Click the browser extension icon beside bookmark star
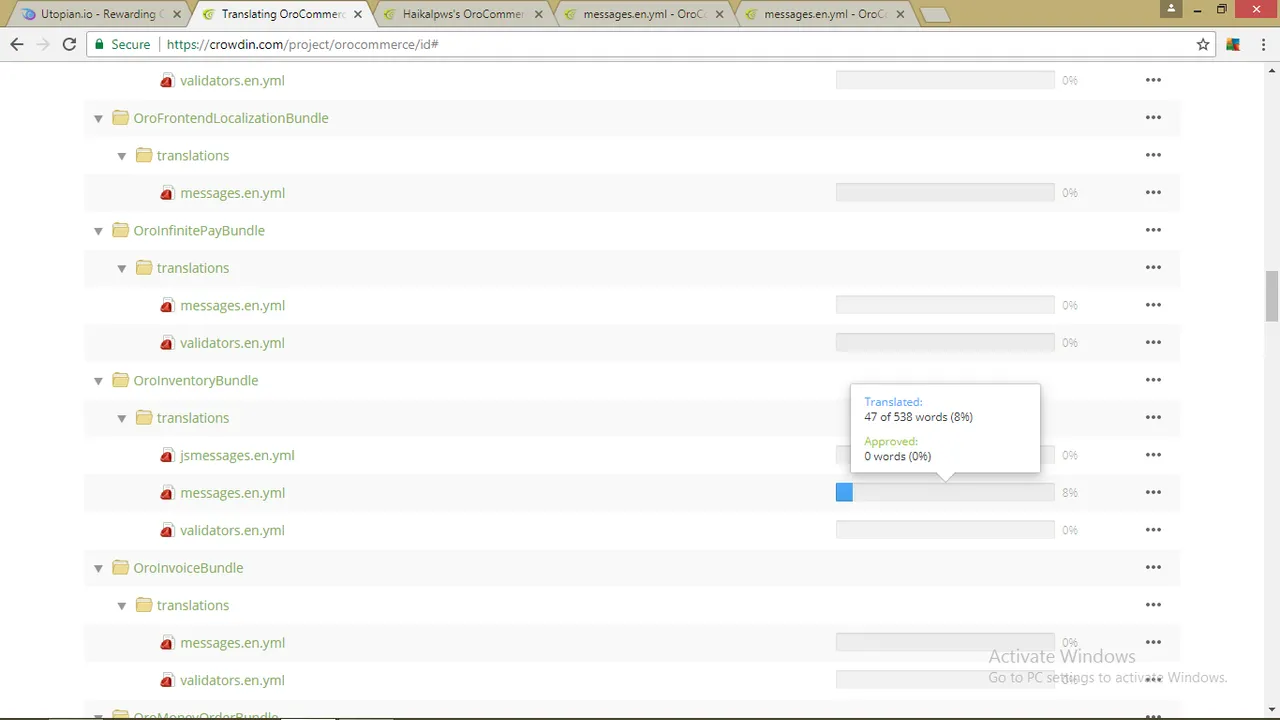 (1233, 44)
